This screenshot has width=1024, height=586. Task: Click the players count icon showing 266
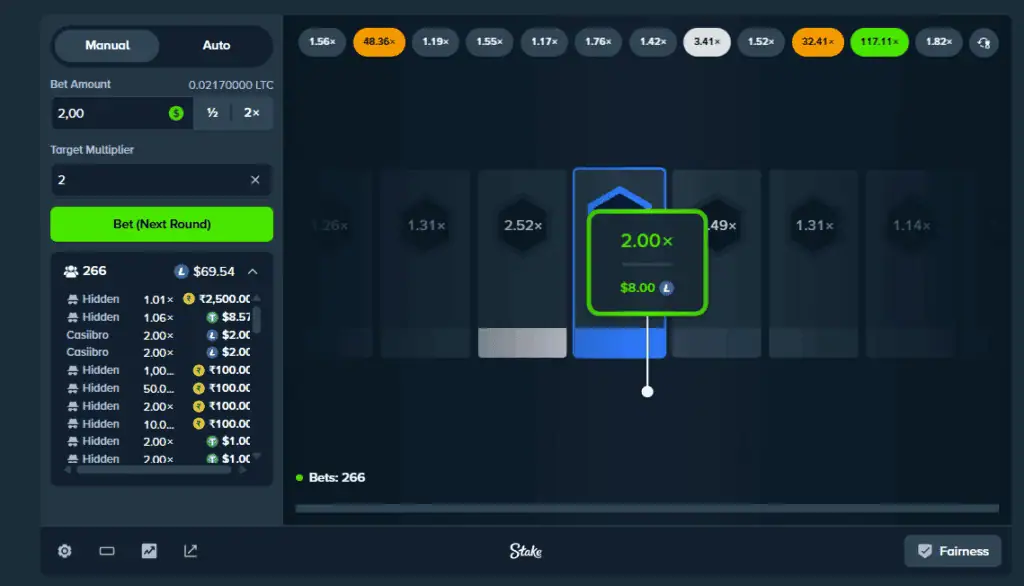point(71,271)
